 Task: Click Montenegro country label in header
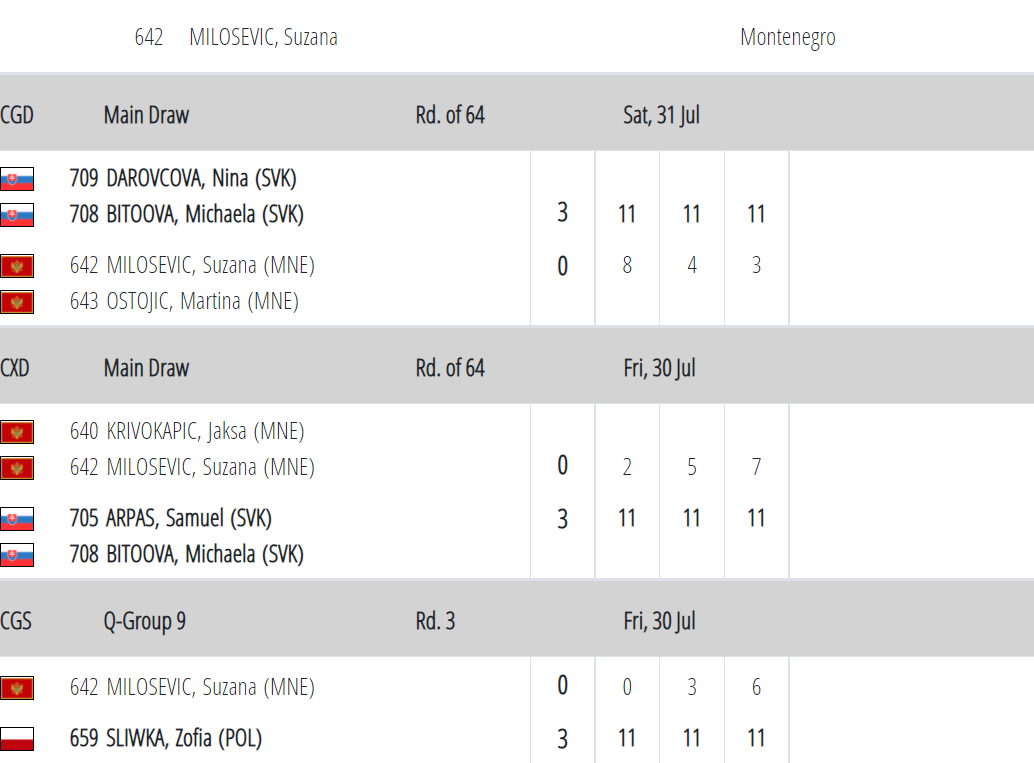click(787, 38)
